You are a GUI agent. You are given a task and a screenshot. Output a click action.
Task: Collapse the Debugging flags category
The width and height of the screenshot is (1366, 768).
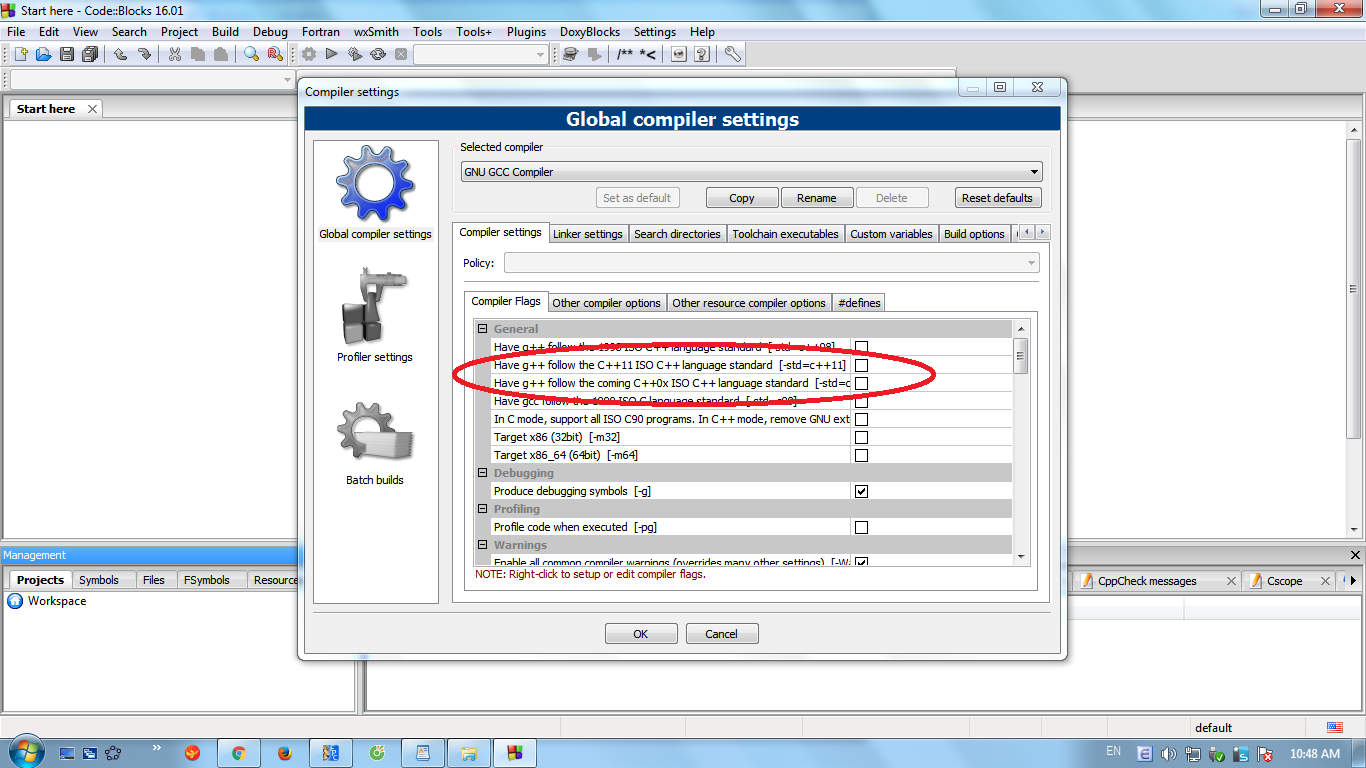(483, 473)
